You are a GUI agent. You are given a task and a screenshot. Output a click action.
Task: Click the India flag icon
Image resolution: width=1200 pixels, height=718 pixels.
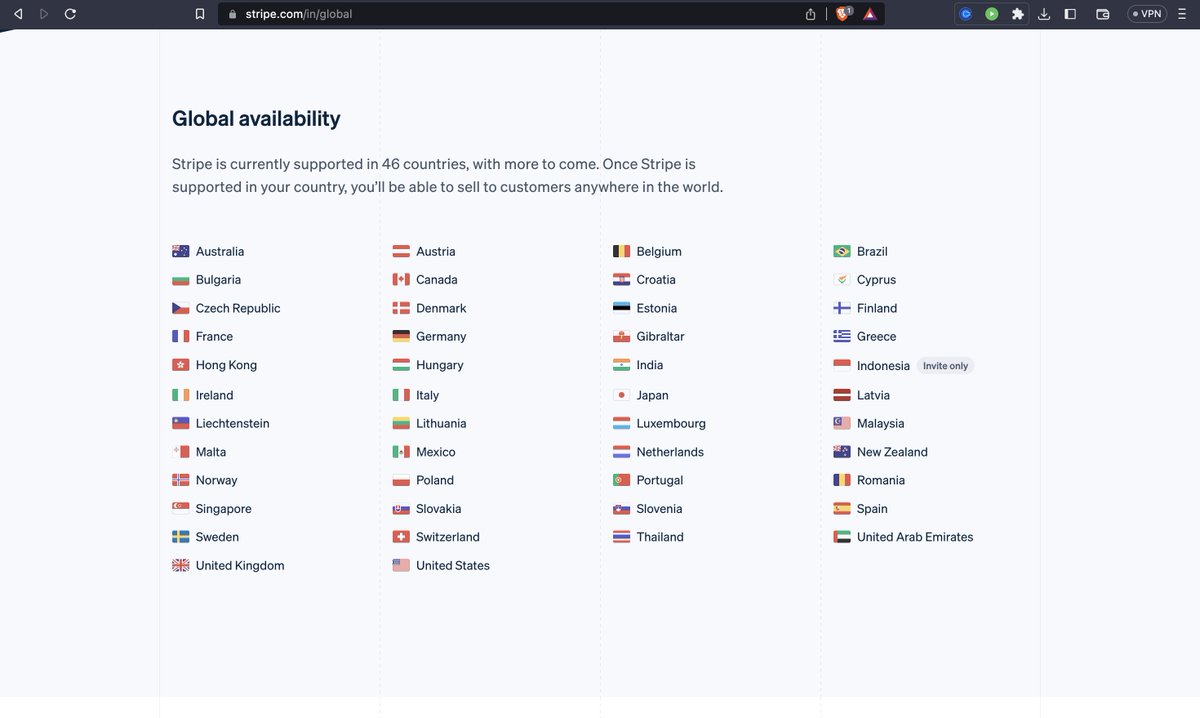pos(622,365)
